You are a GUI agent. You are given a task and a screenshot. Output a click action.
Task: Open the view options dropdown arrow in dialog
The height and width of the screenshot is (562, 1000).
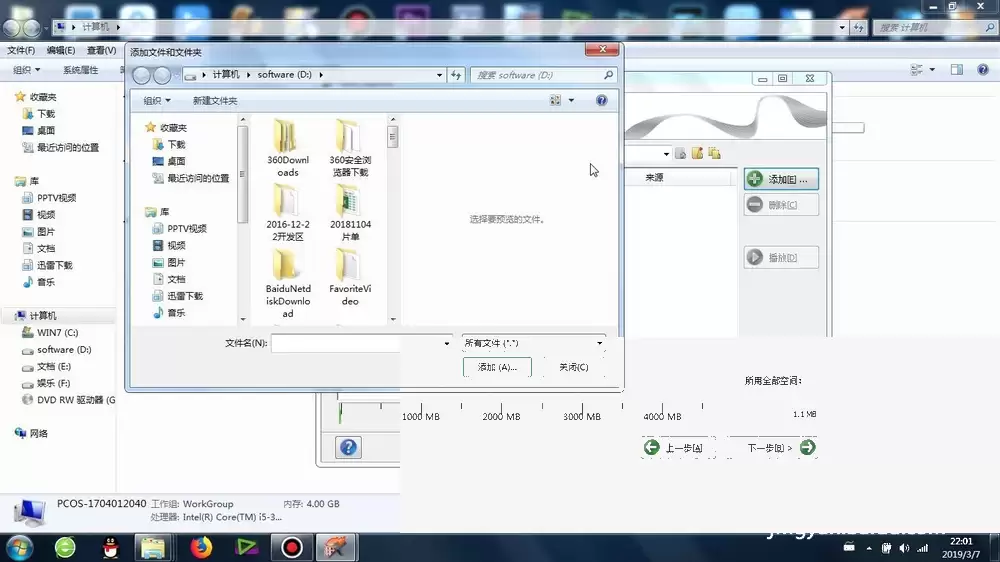[571, 100]
